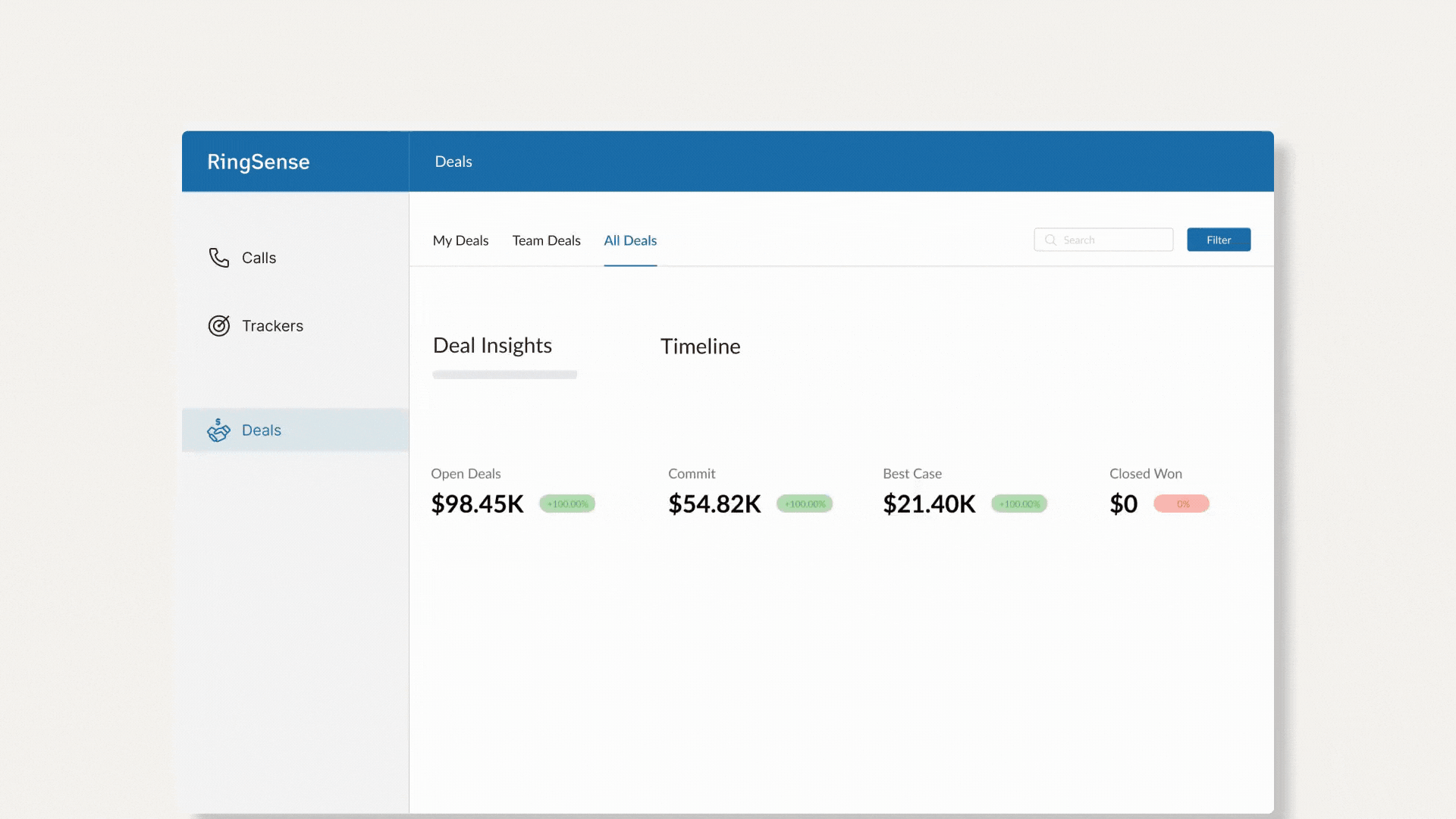Click the Closed Won 0% red badge
This screenshot has width=1456, height=819.
(x=1181, y=504)
